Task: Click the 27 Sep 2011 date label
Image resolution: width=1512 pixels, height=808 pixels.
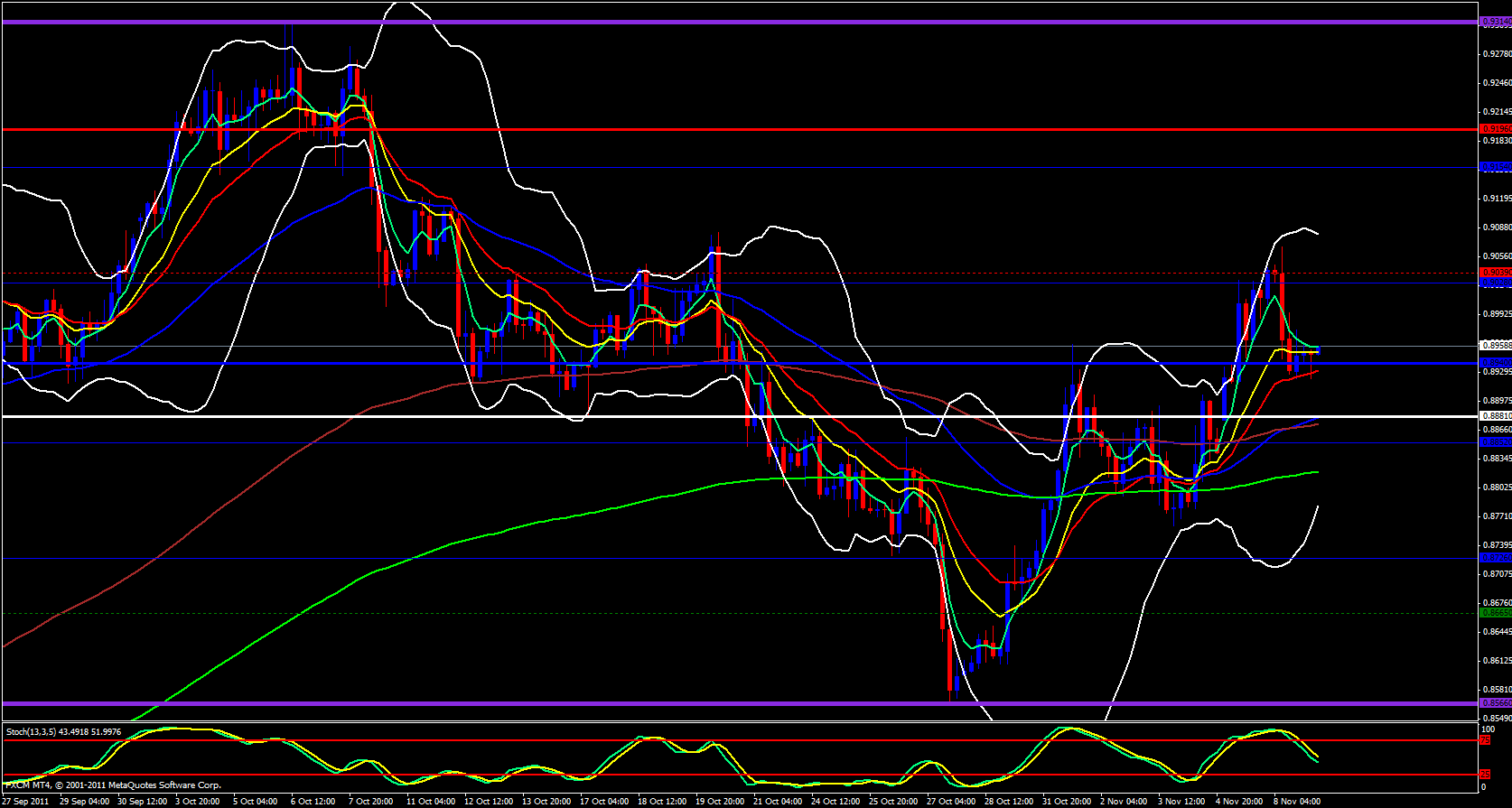Action: (25, 802)
